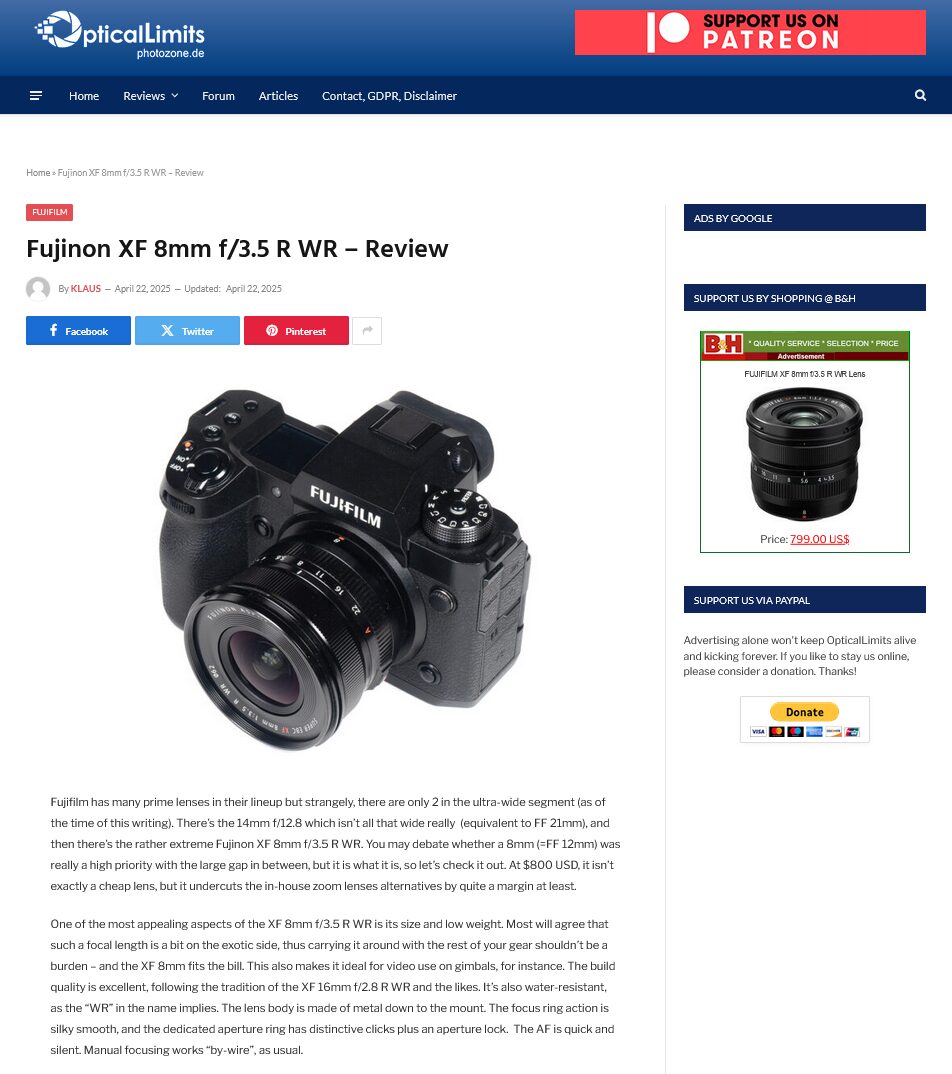
Task: Click the search magnifier icon
Action: click(x=920, y=95)
